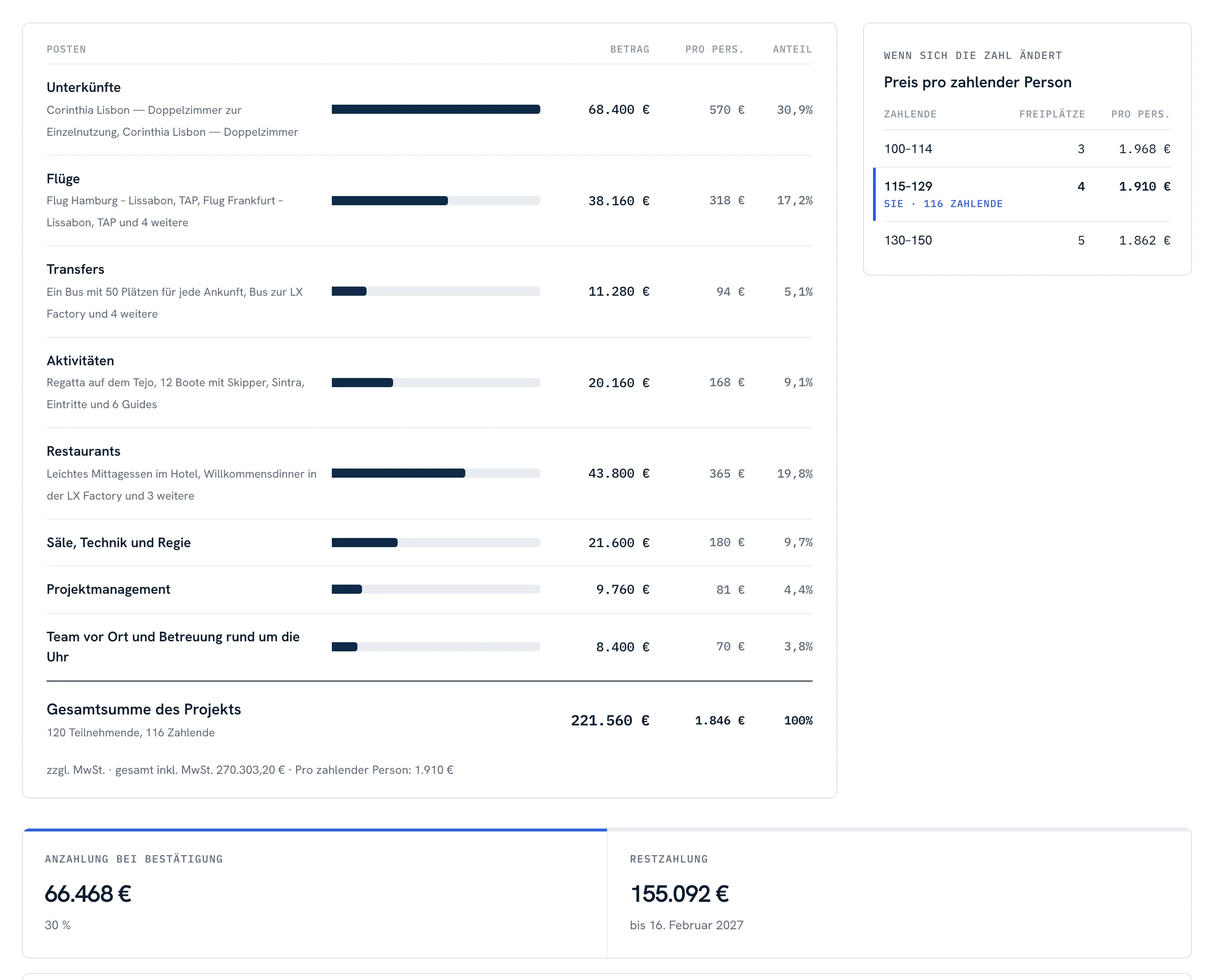Viewport: 1214px width, 980px height.
Task: Click the Säle, Technik und Regie row
Action: coord(429,543)
